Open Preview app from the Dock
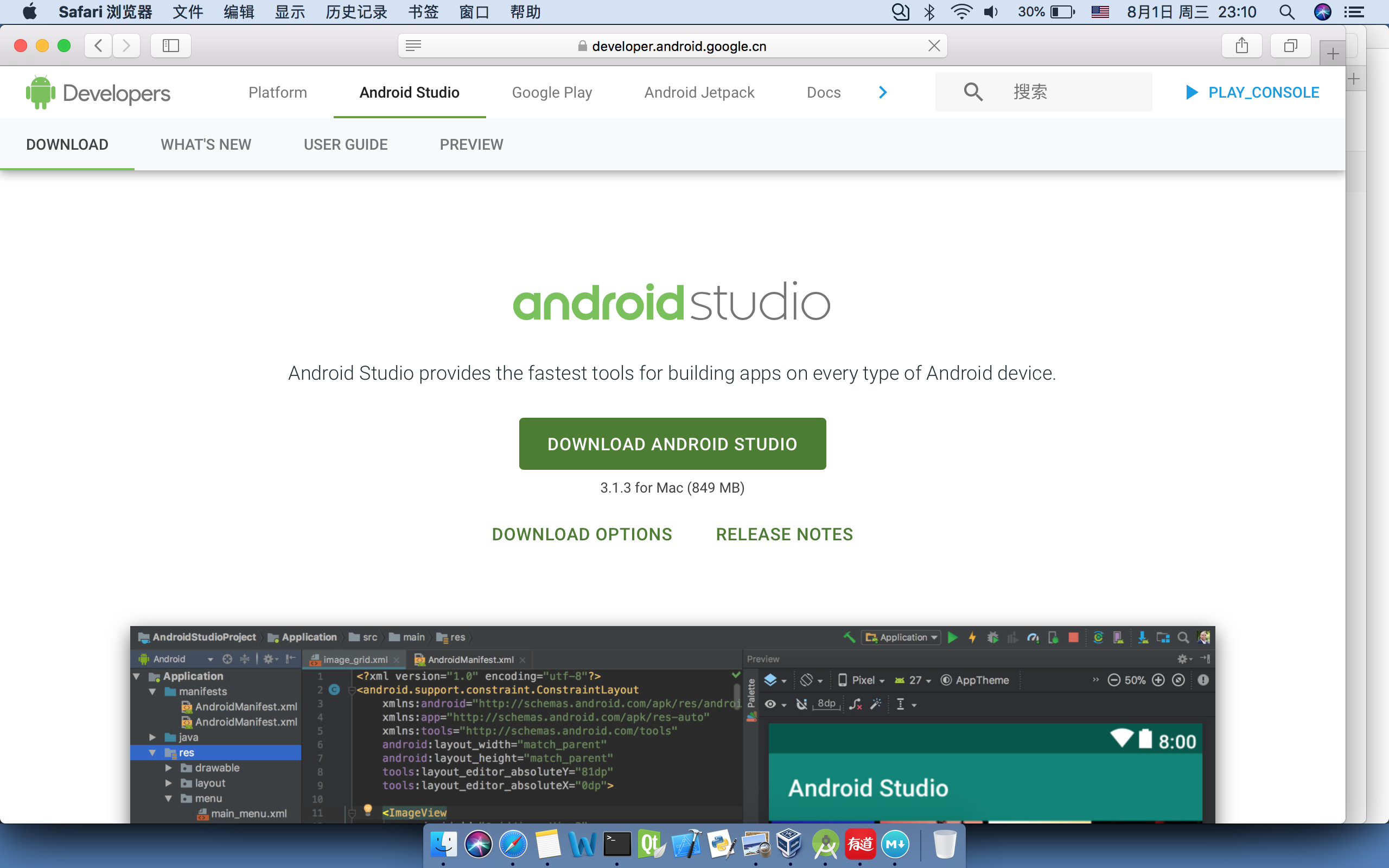 point(756,845)
